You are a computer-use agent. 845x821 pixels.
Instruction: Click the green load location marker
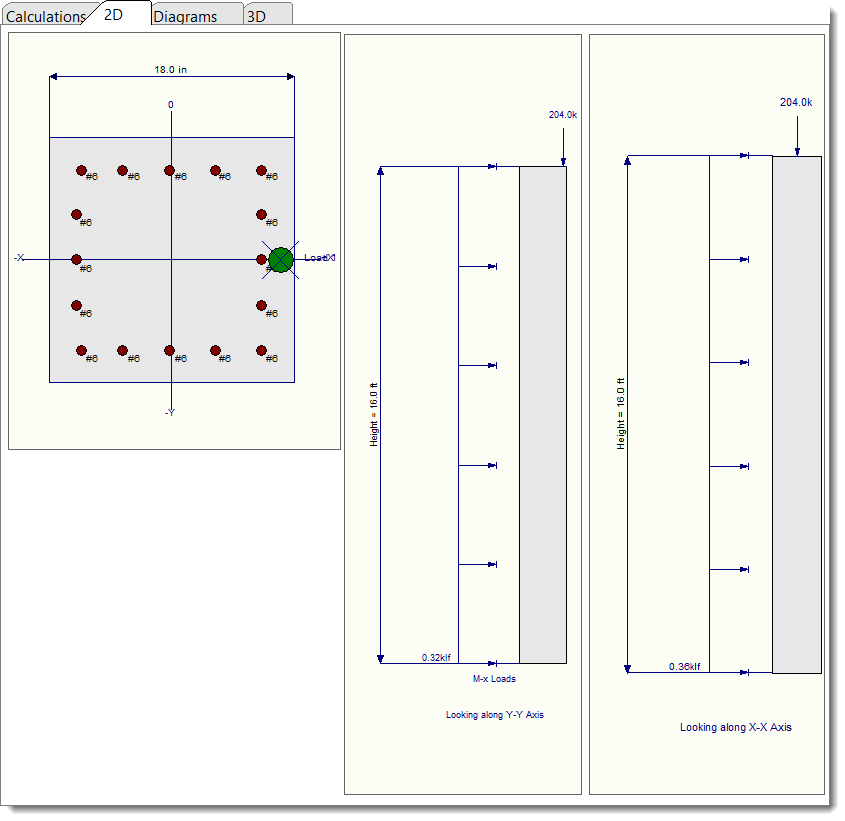coord(281,259)
